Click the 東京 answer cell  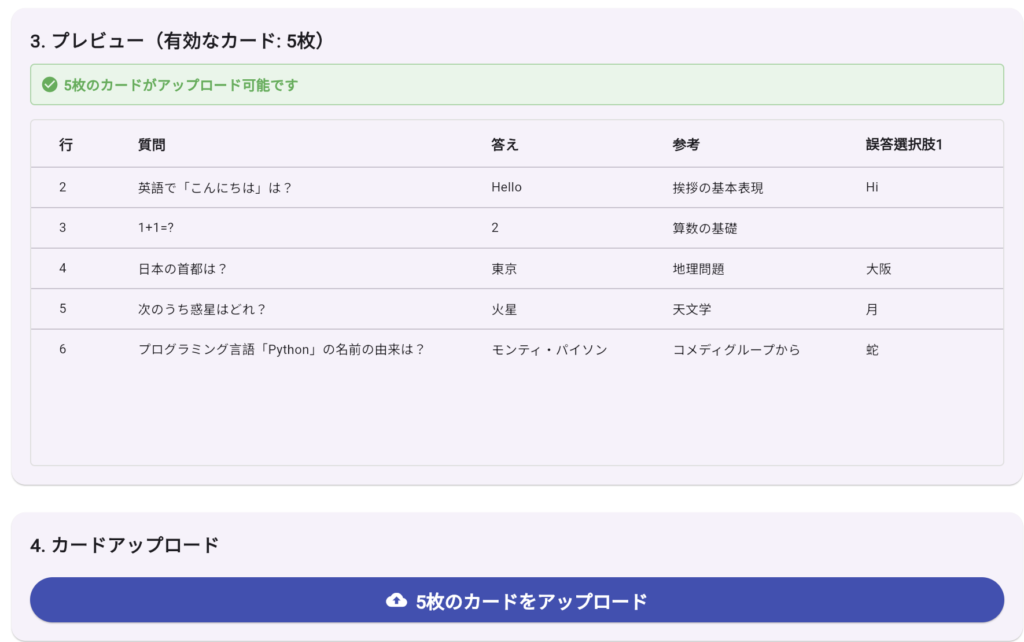504,269
